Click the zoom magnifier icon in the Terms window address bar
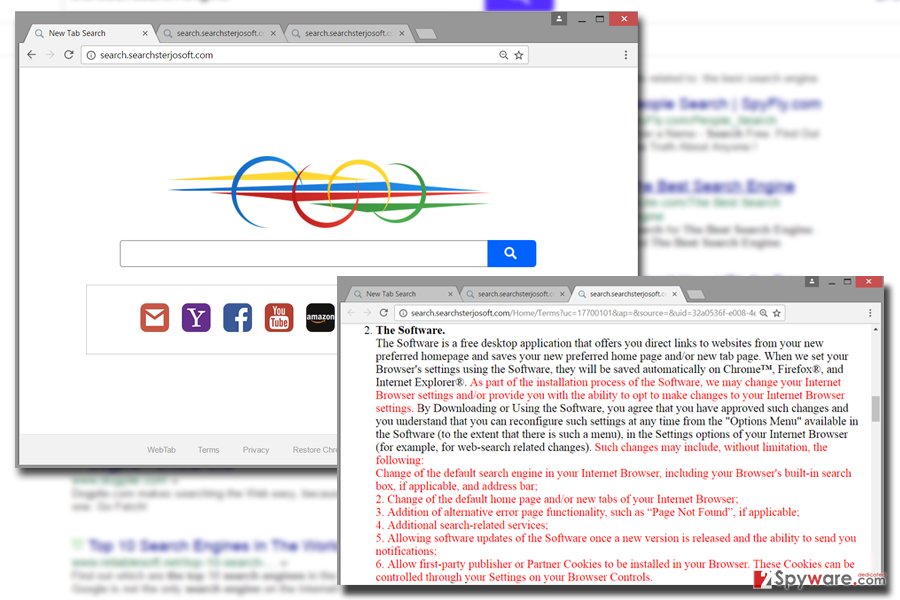Screen dimensions: 900x600 click(x=763, y=313)
